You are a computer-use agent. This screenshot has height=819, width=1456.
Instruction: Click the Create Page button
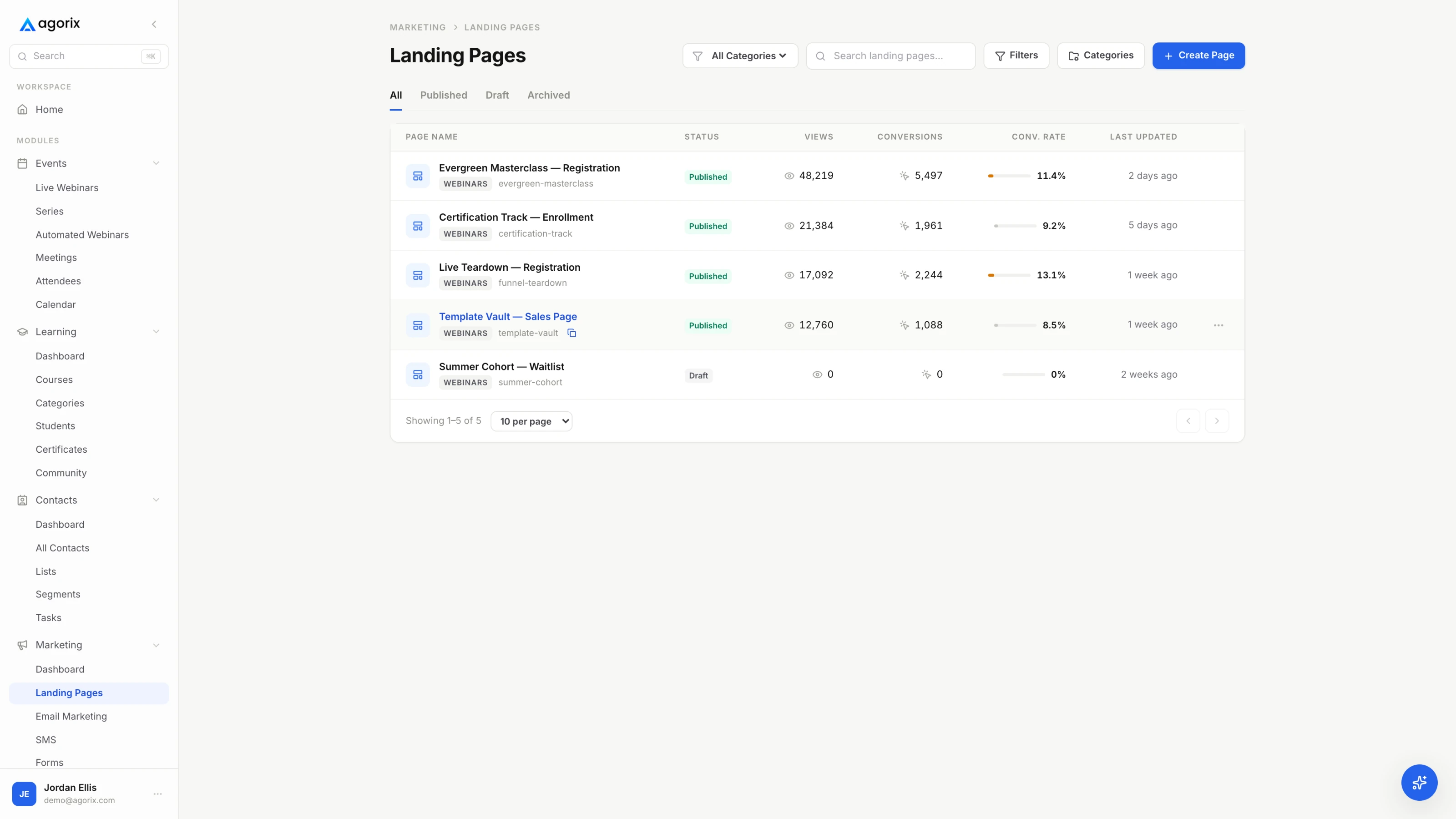(x=1198, y=56)
